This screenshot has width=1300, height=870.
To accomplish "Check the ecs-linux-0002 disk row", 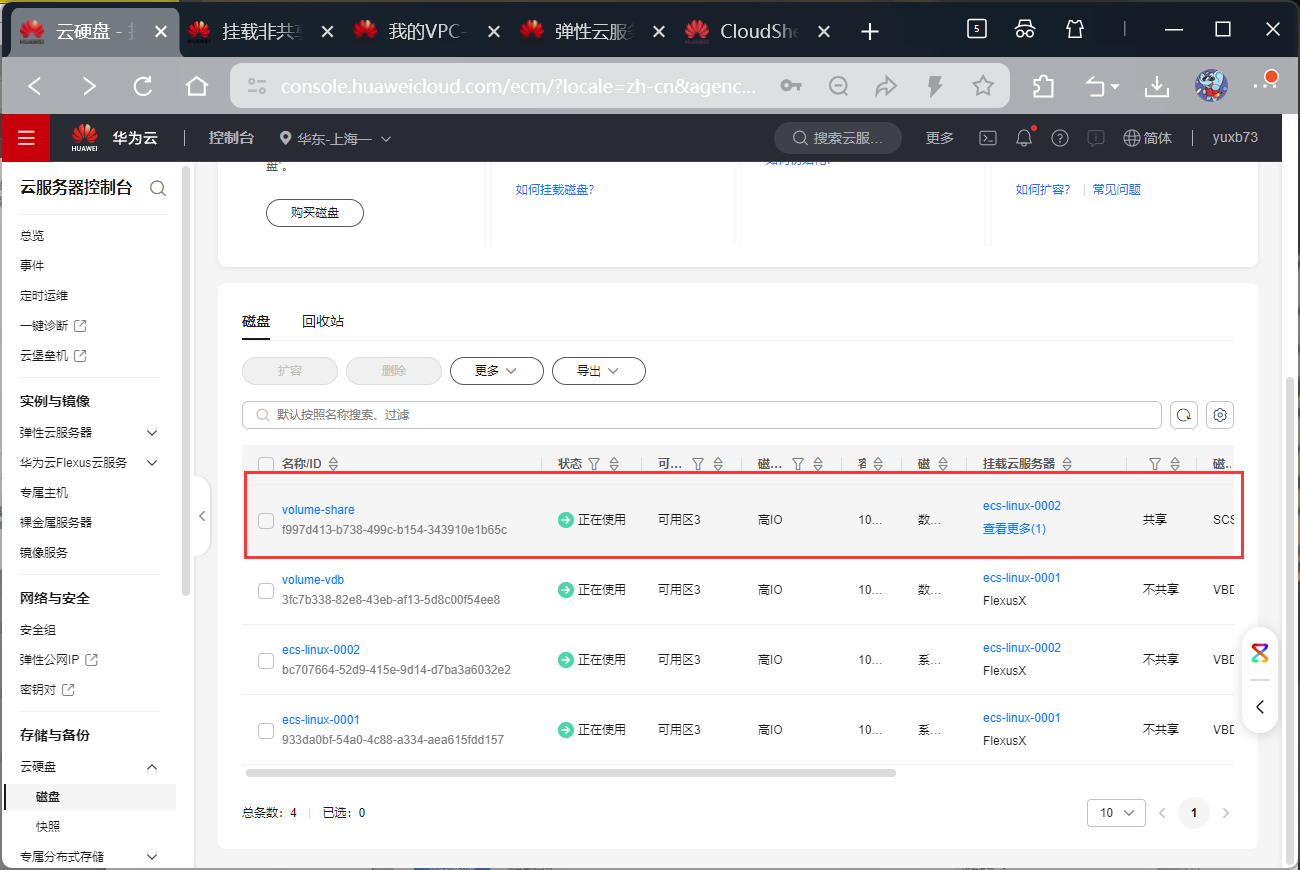I will [x=266, y=660].
